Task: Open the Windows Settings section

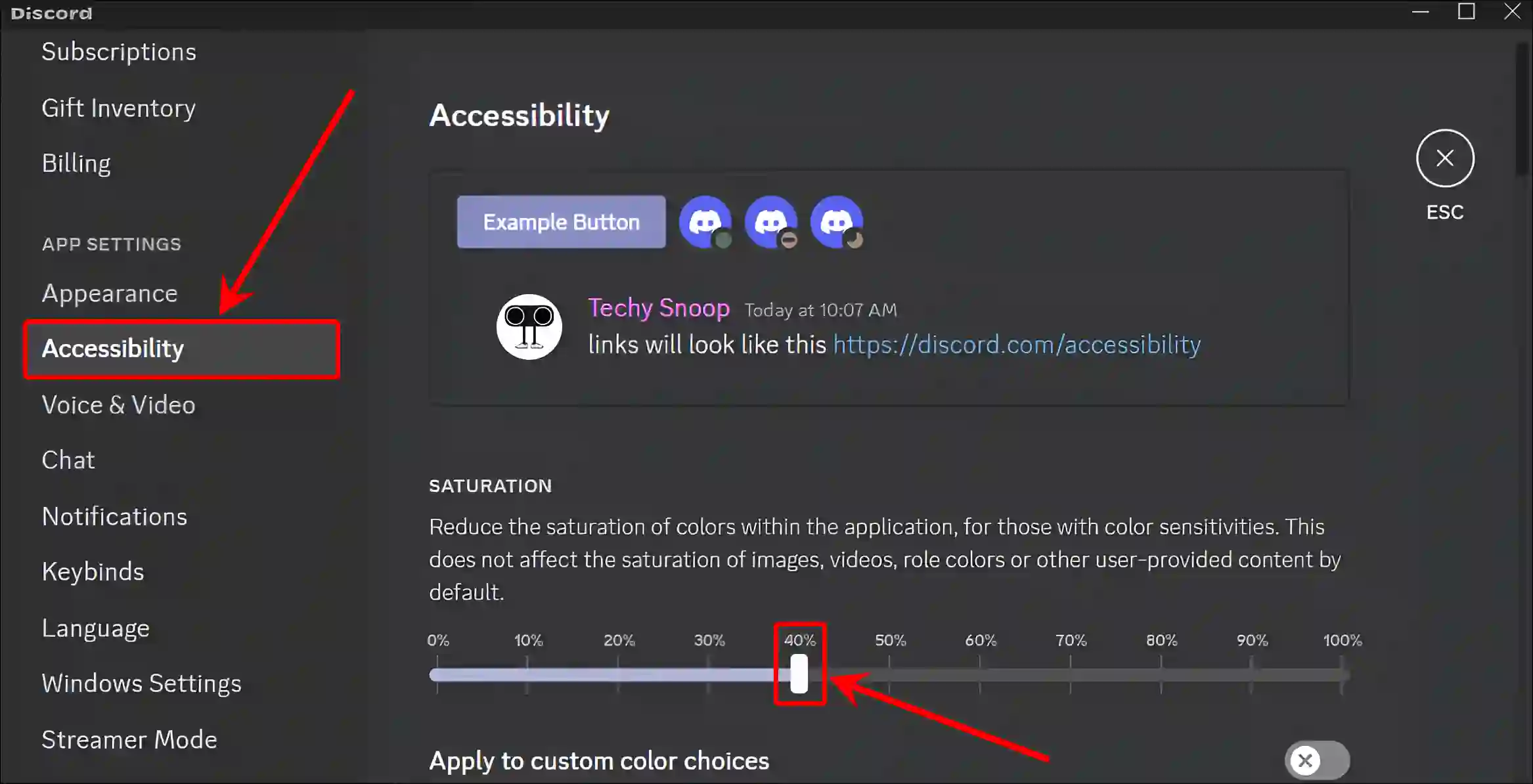Action: tap(142, 683)
